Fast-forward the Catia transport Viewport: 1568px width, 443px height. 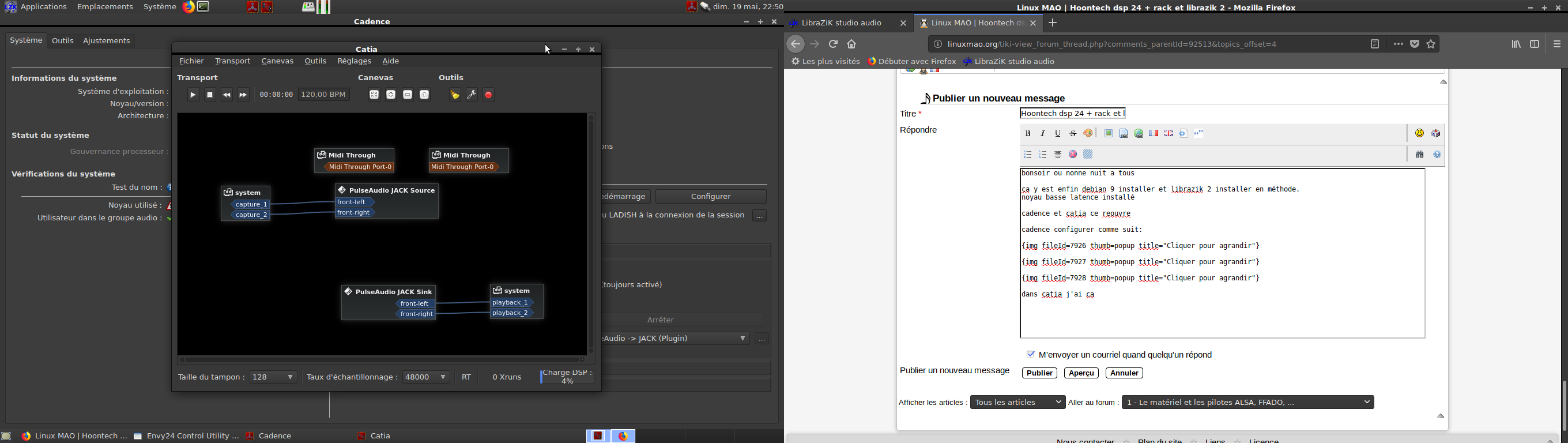point(243,95)
